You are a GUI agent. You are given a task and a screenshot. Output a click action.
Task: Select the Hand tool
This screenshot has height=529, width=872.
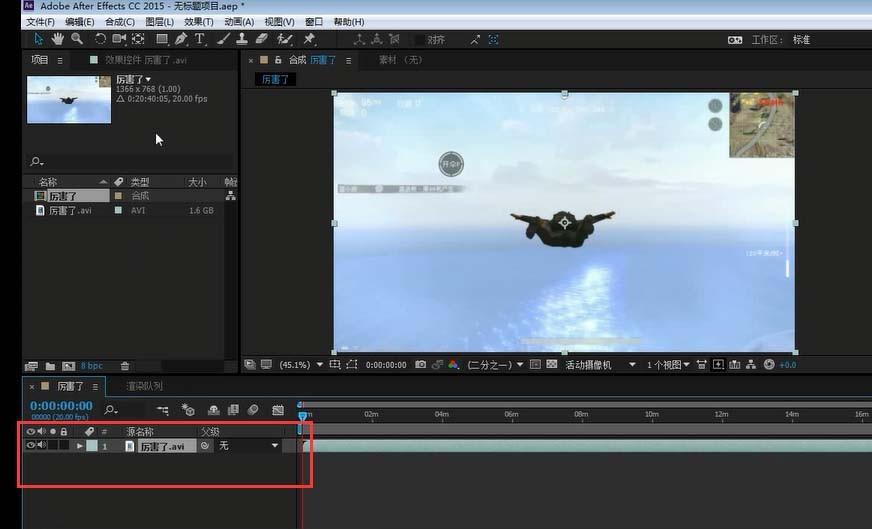57,39
